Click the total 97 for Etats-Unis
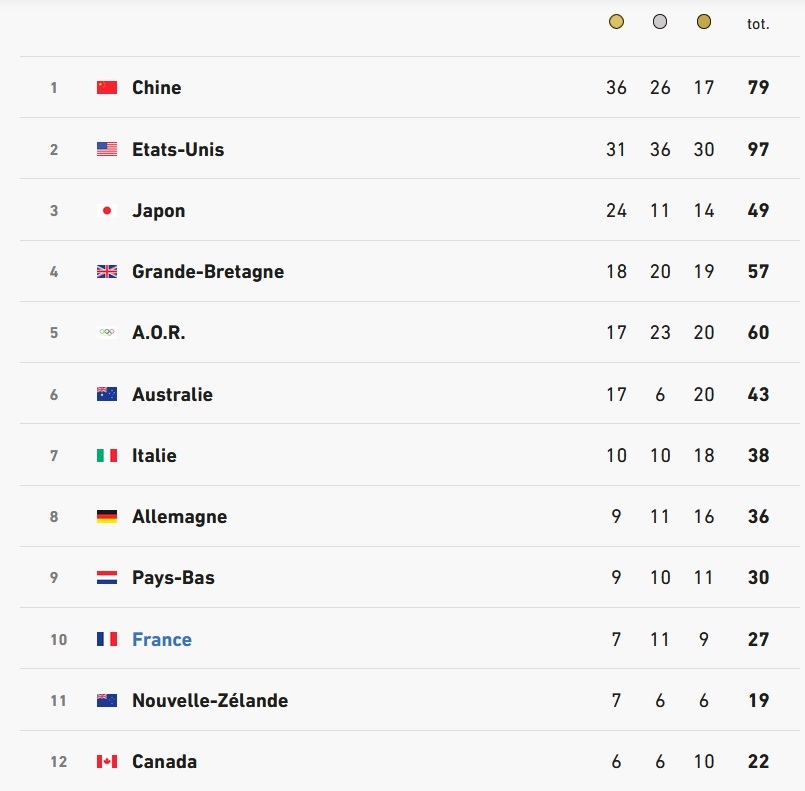 click(758, 149)
